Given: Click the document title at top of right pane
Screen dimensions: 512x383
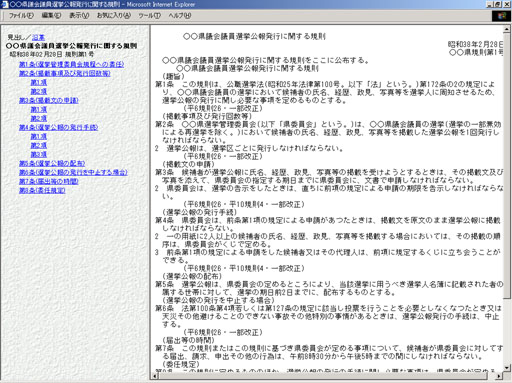Looking at the screenshot, I should point(254,36).
